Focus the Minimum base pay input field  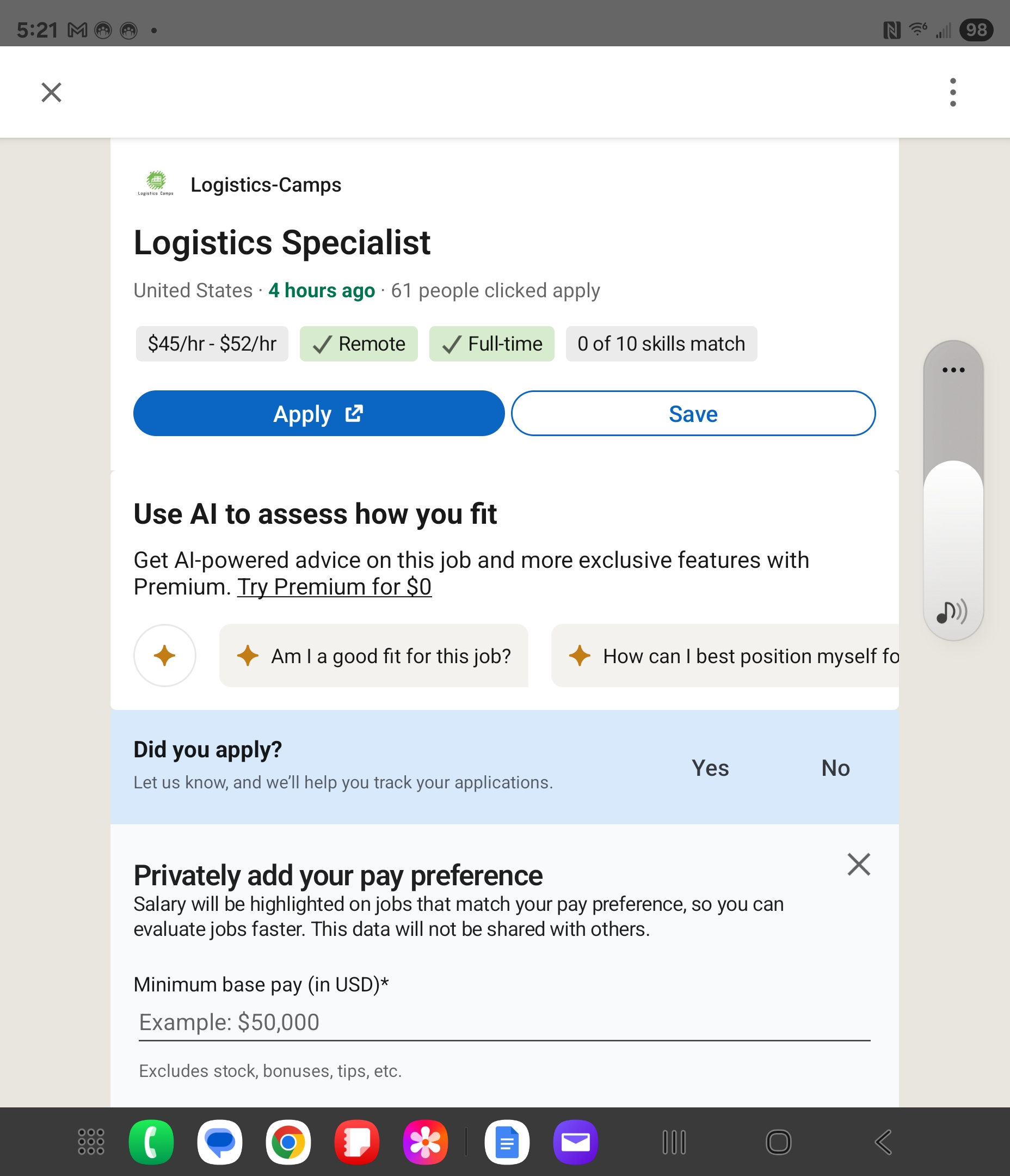pyautogui.click(x=504, y=1022)
